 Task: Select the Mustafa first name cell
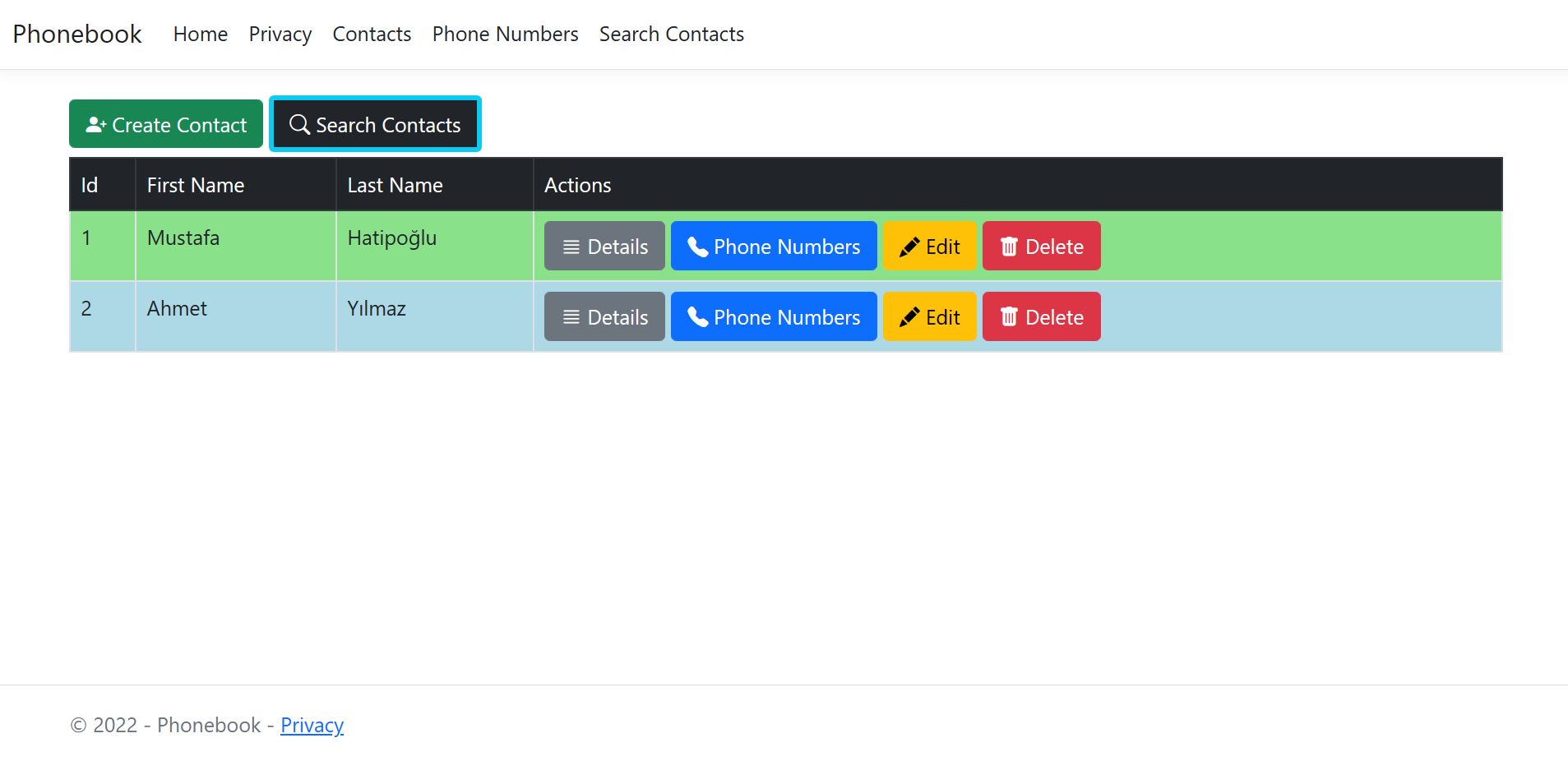236,246
